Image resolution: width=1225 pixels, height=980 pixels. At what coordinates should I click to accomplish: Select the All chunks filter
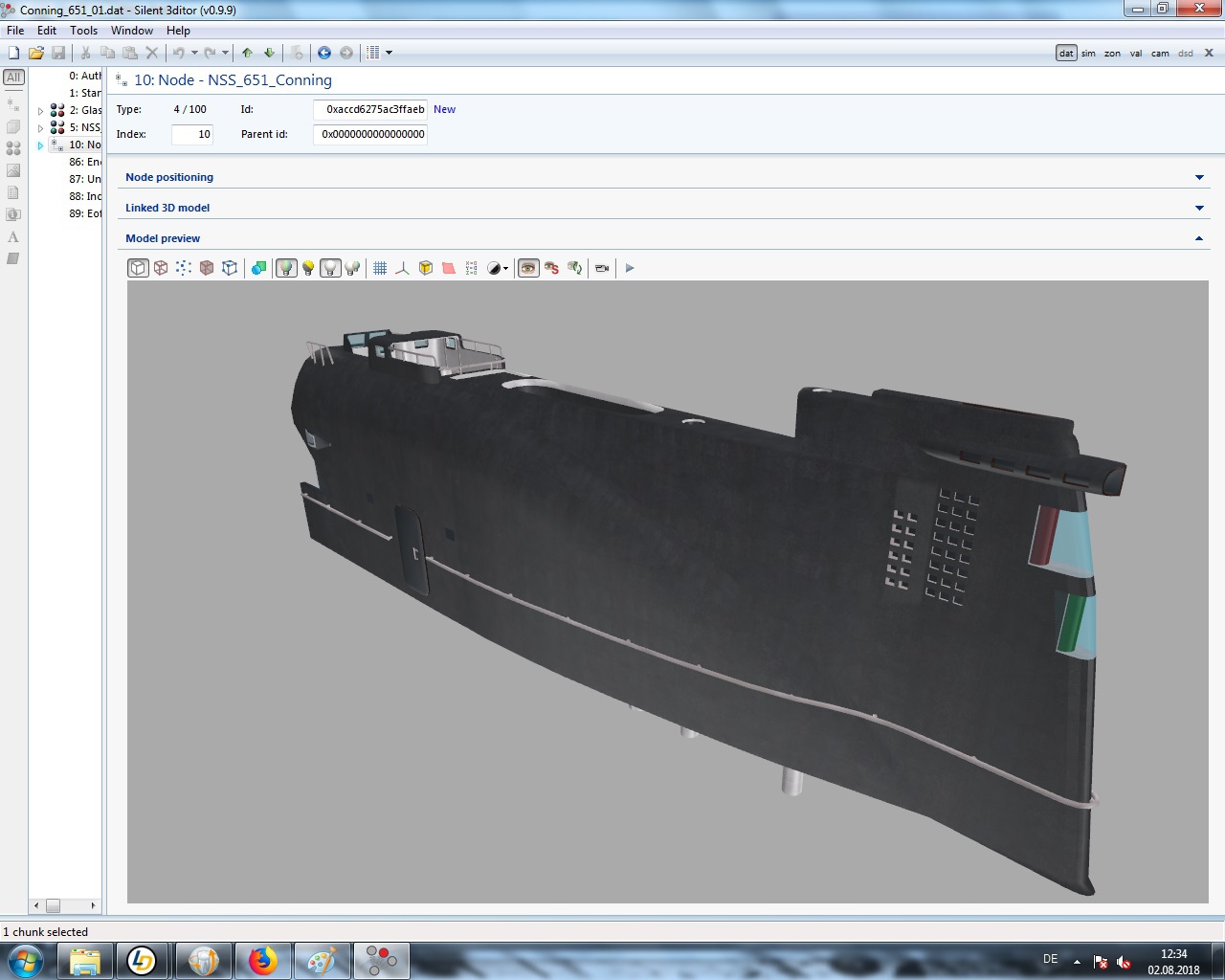(13, 78)
